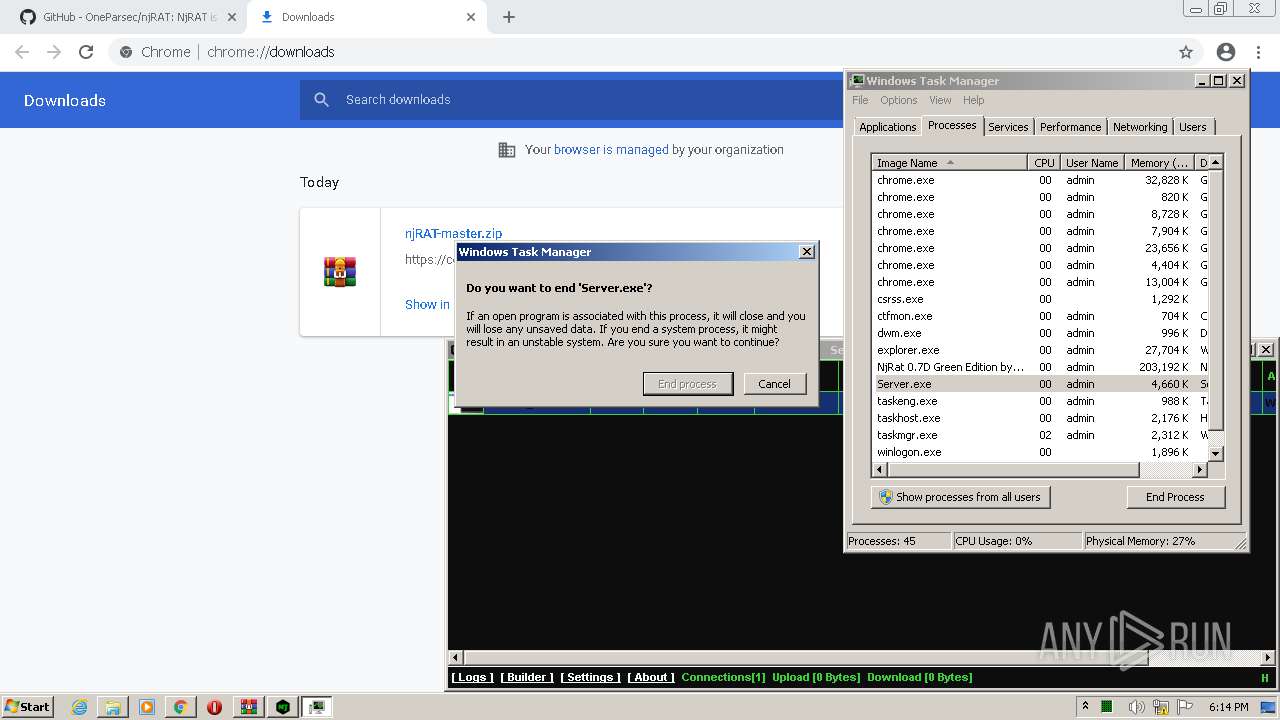Open the Task Manager Options menu
1280x720 pixels.
coord(898,100)
